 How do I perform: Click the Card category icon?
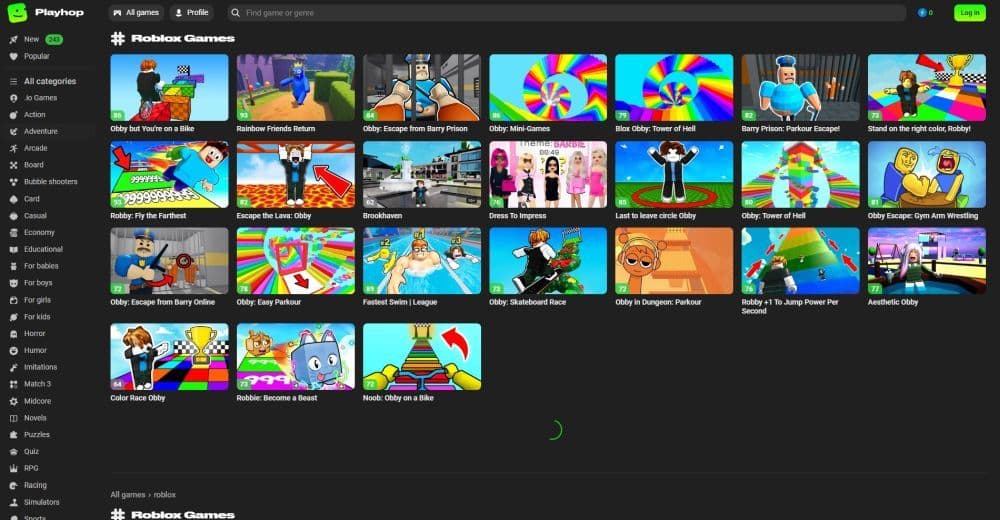13,198
